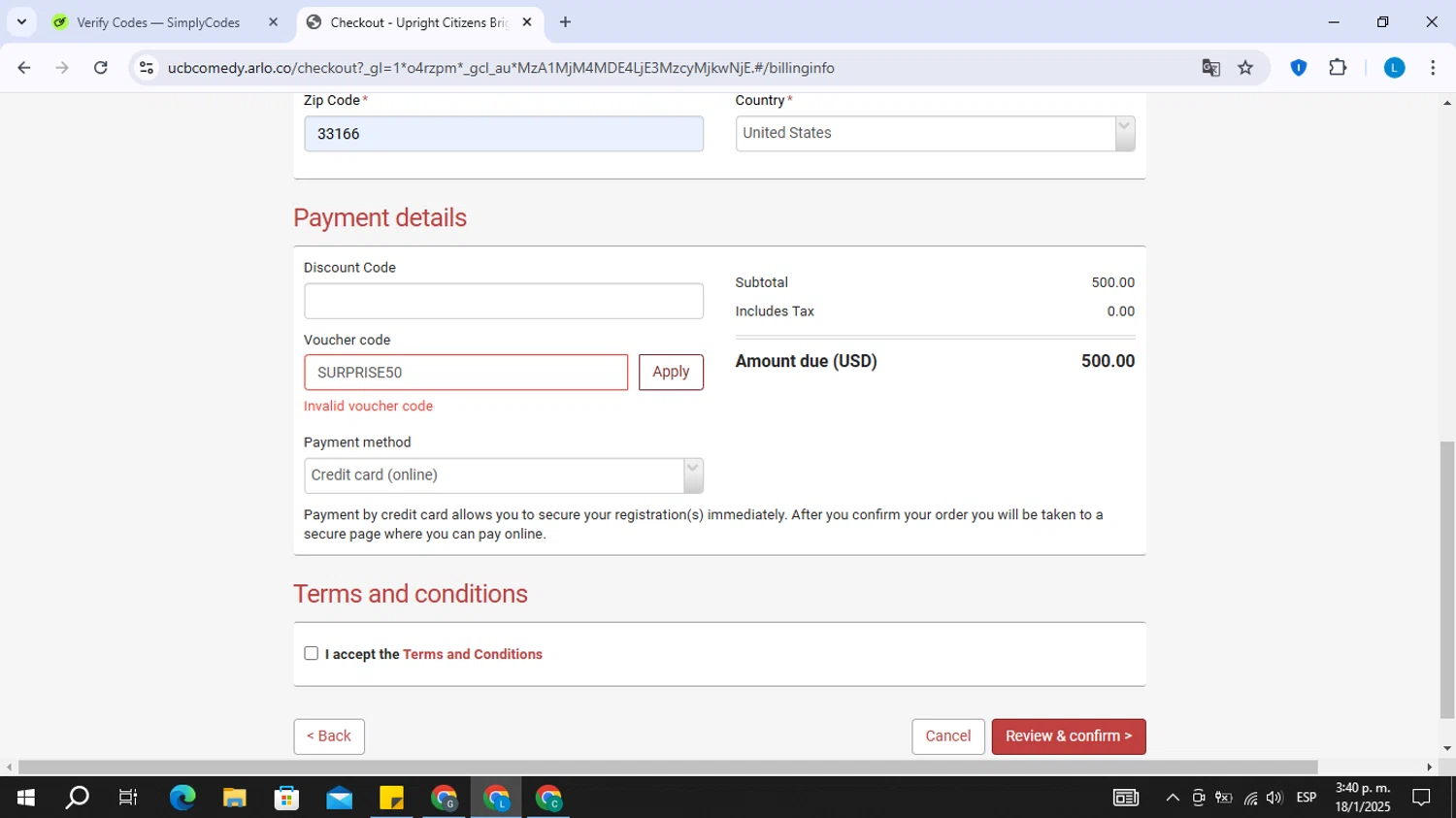The height and width of the screenshot is (818, 1456).
Task: Tick the I accept the Terms checkbox
Action: (x=311, y=653)
